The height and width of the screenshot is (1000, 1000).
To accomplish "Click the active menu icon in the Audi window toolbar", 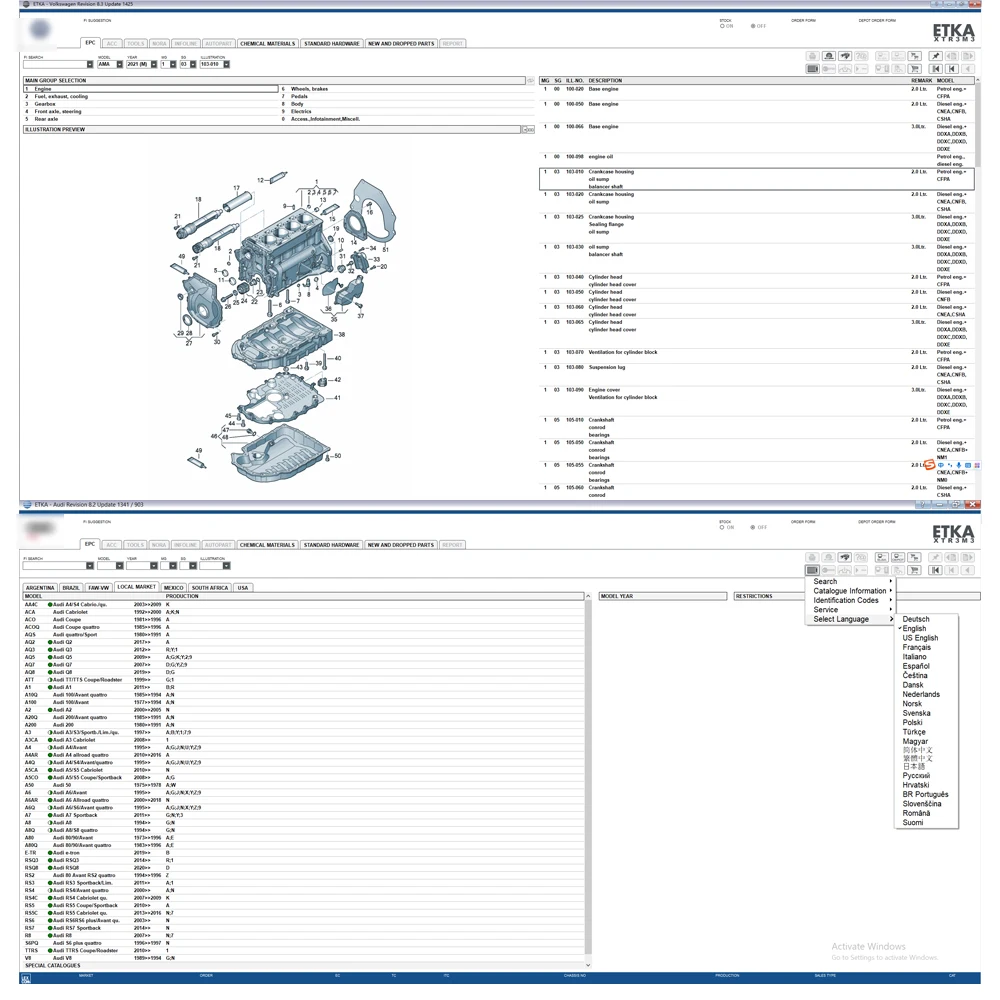I will tap(812, 570).
